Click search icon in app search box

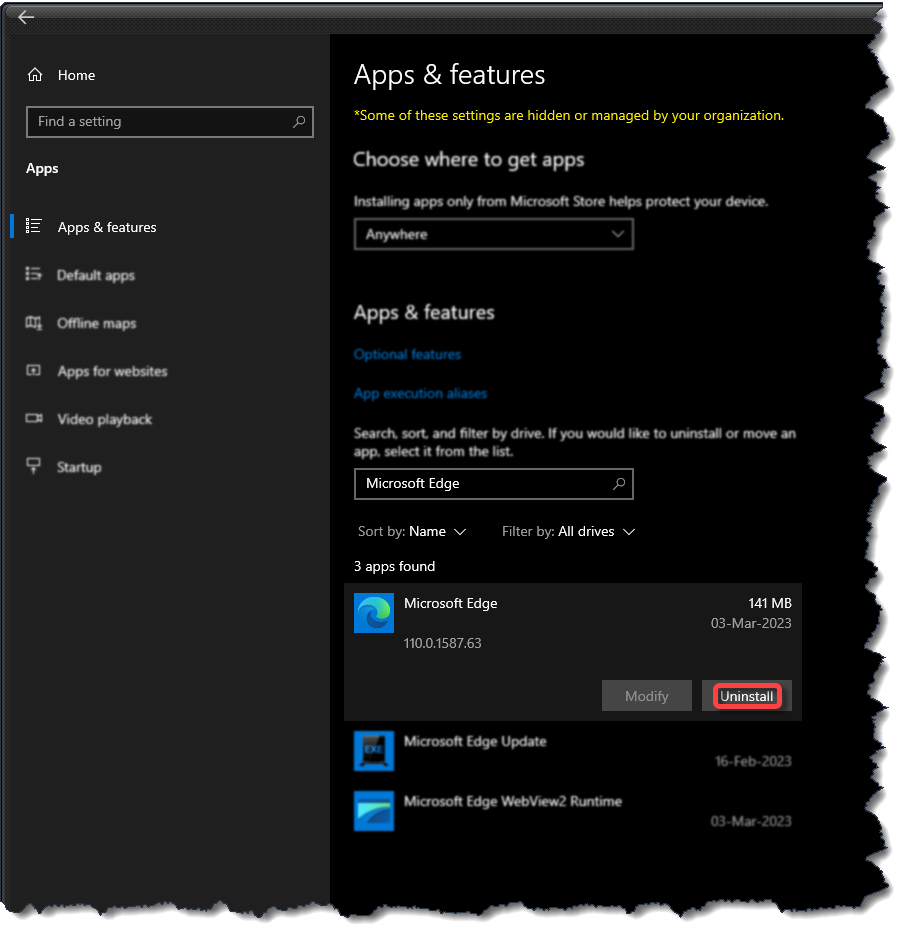pos(619,484)
